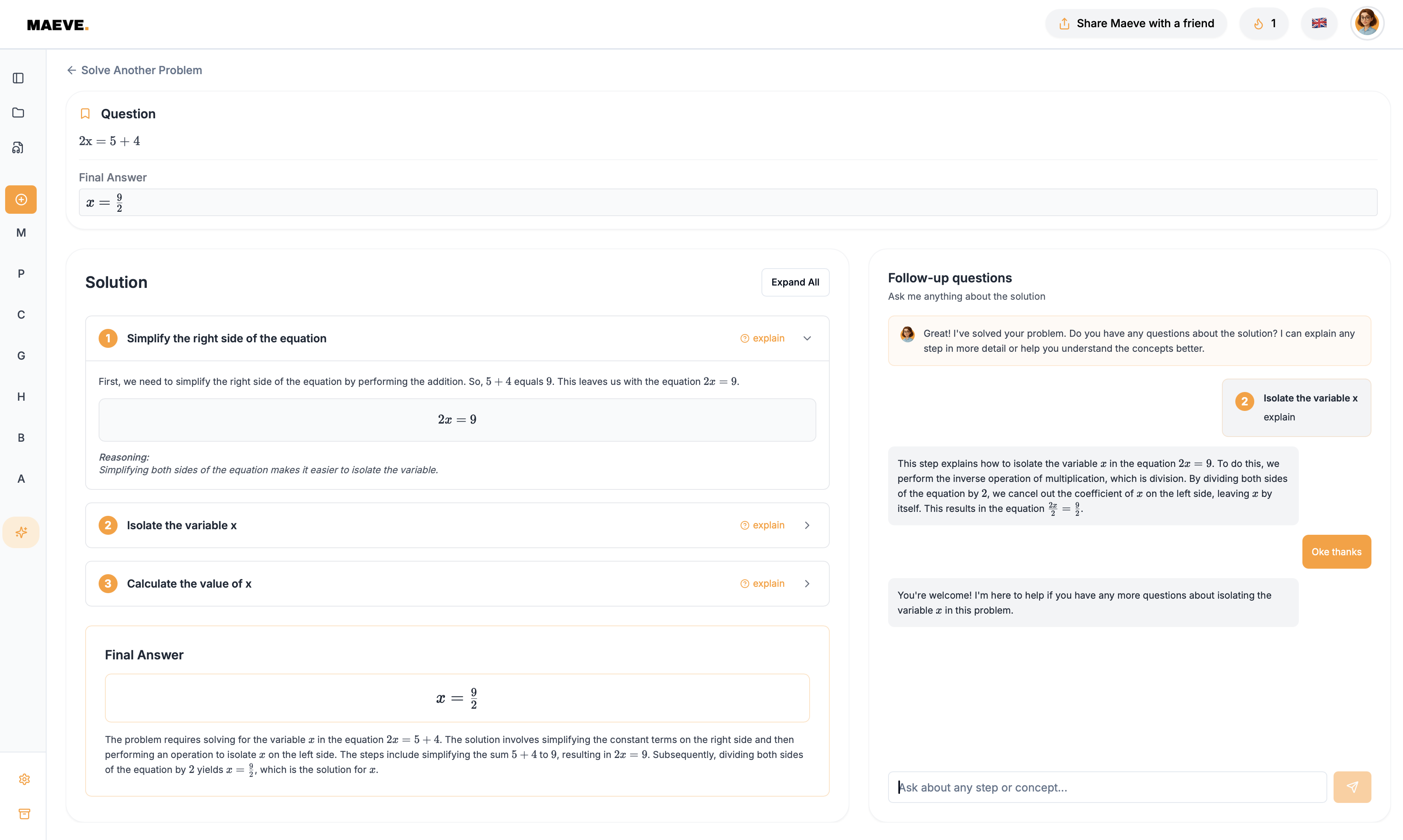Screen dimensions: 1403x840
Task: Open the folder icon in sidebar
Action: click(18, 113)
